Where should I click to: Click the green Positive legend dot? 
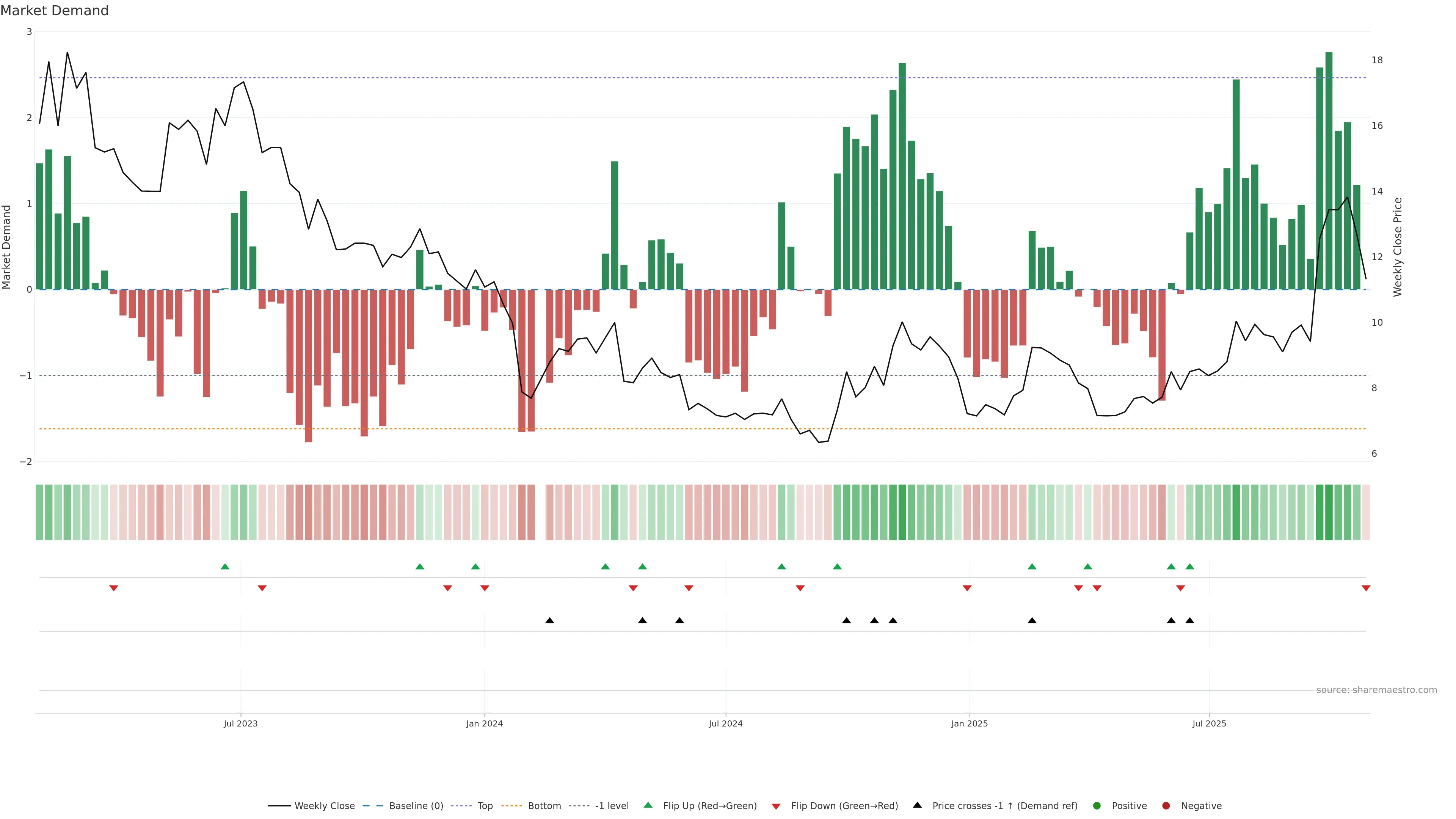1097,806
